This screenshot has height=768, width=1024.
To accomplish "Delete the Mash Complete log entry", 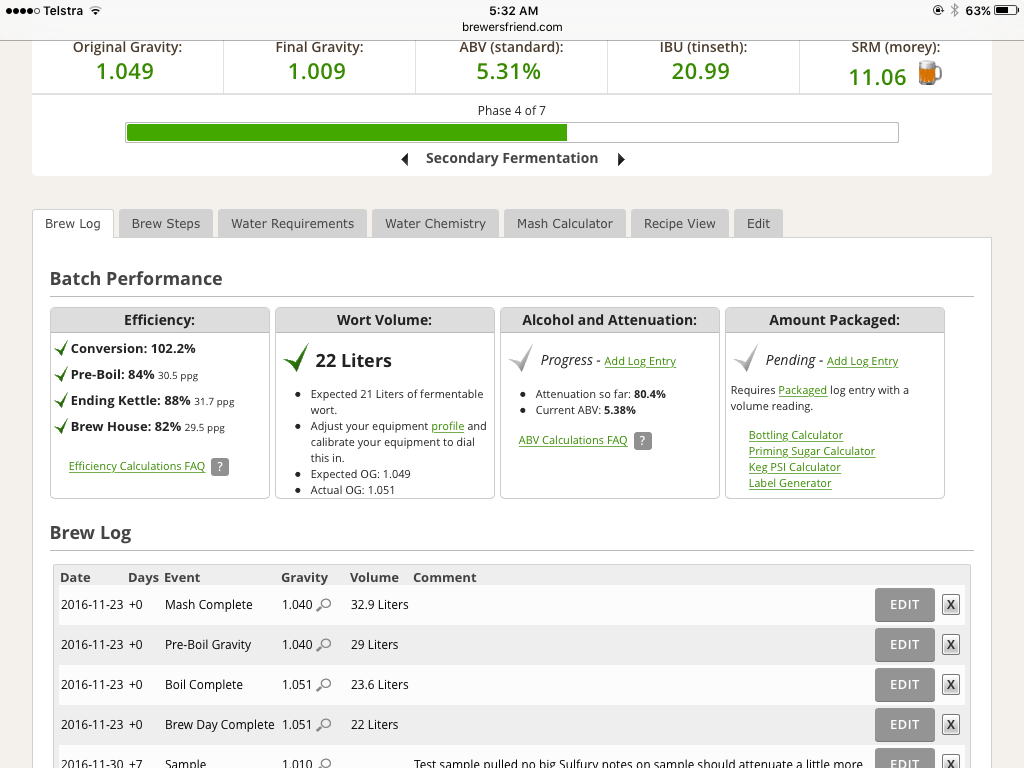I will click(x=951, y=605).
